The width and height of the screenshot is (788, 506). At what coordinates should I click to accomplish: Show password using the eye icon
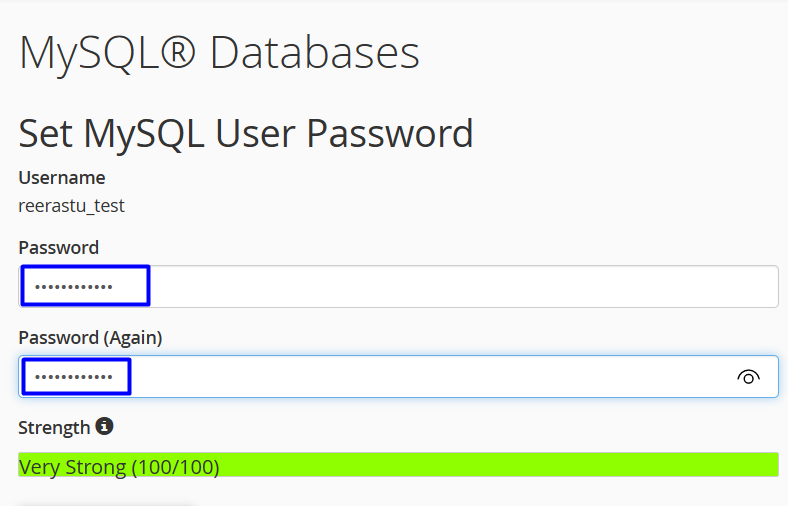748,377
